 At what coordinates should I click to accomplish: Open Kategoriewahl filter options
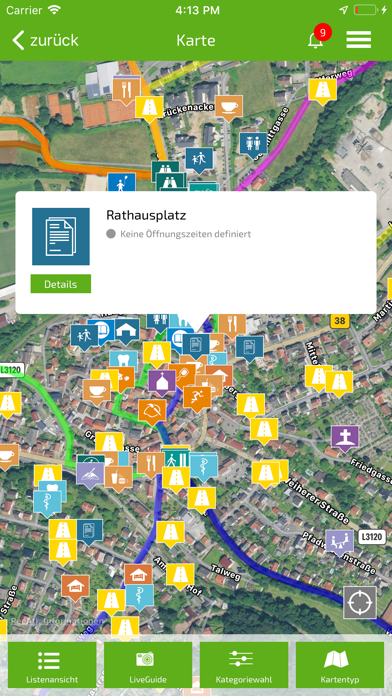click(244, 664)
